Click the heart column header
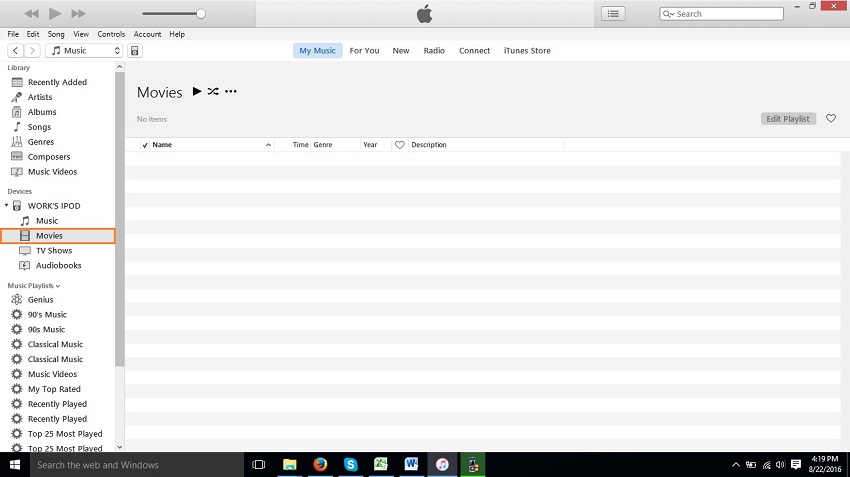The height and width of the screenshot is (477, 850). pyautogui.click(x=399, y=145)
